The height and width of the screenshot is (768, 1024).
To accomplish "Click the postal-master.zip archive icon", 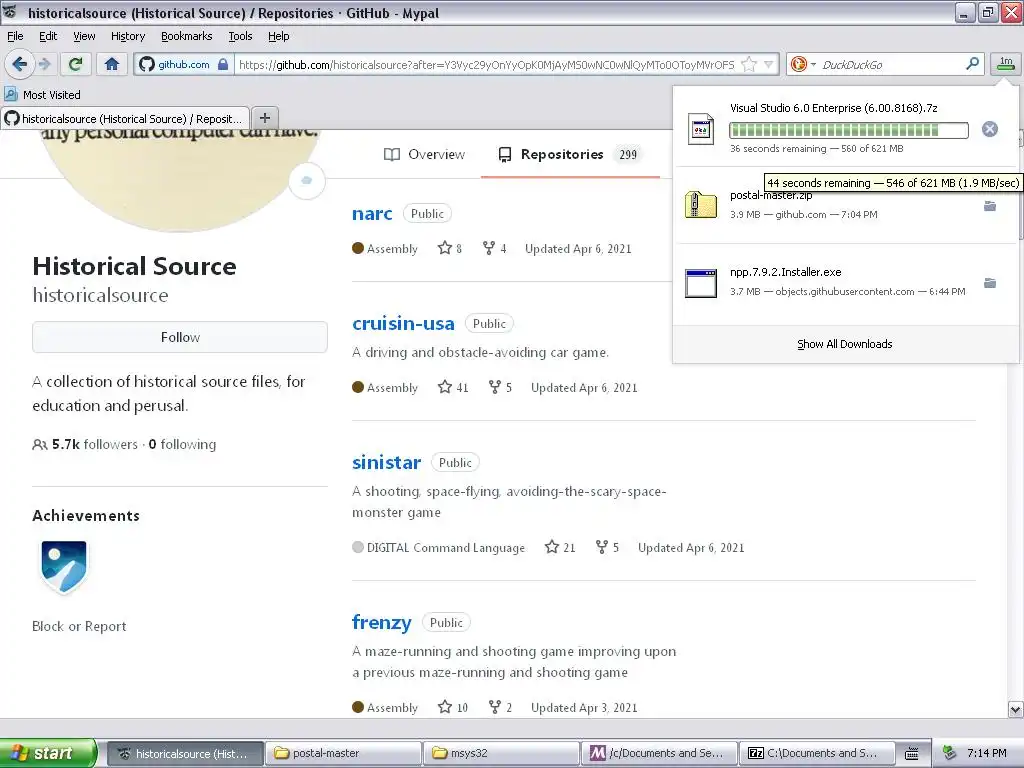I will [701, 205].
